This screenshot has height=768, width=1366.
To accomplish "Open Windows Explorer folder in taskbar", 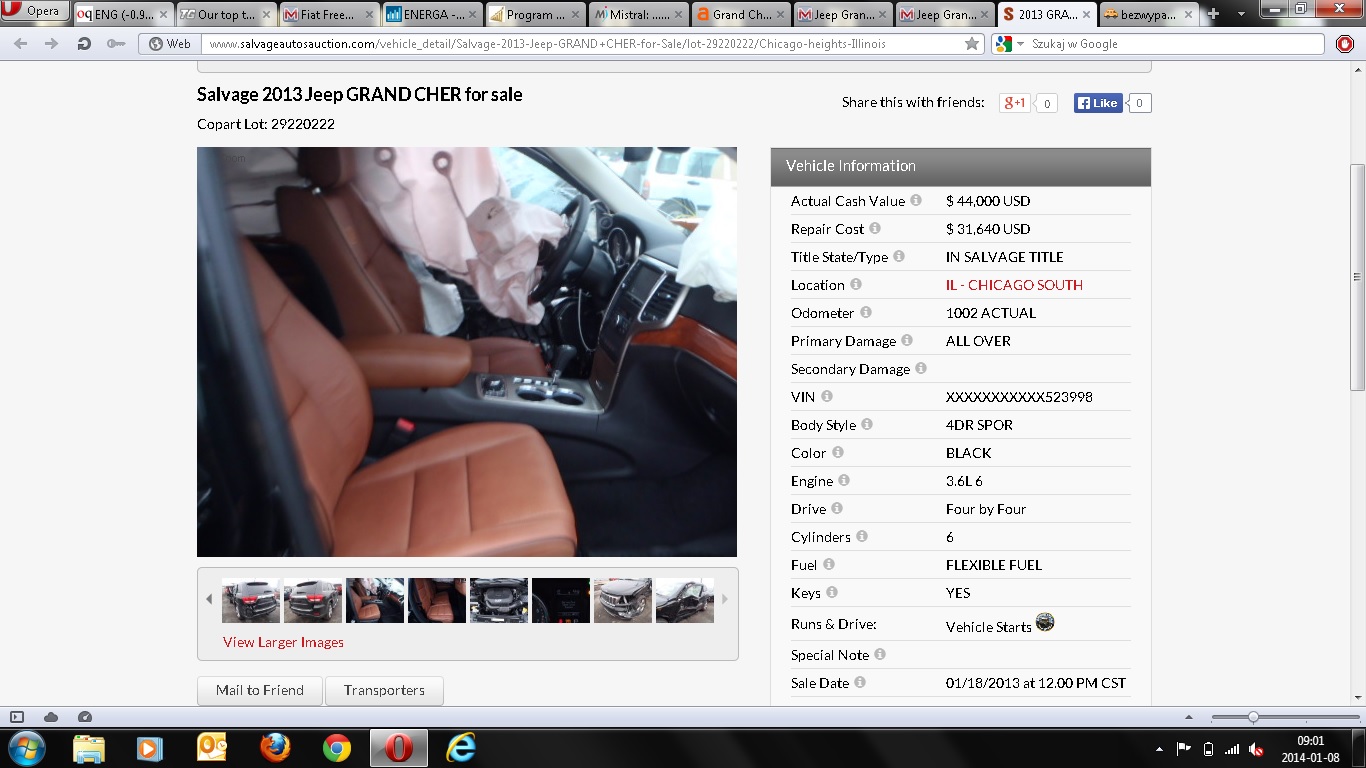I will (x=89, y=748).
